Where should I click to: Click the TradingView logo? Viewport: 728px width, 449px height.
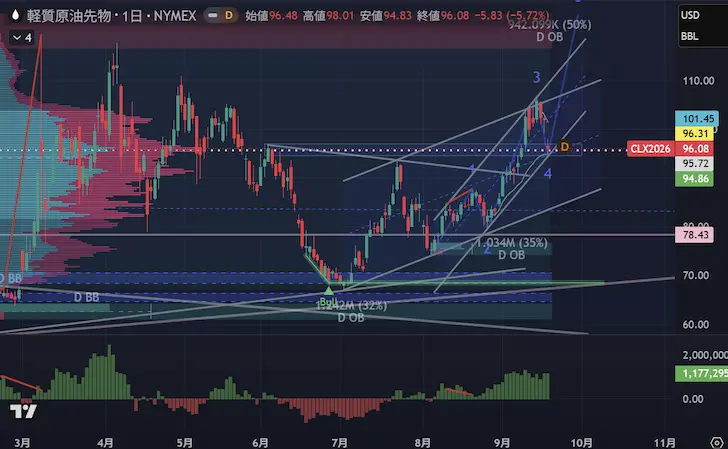point(23,411)
